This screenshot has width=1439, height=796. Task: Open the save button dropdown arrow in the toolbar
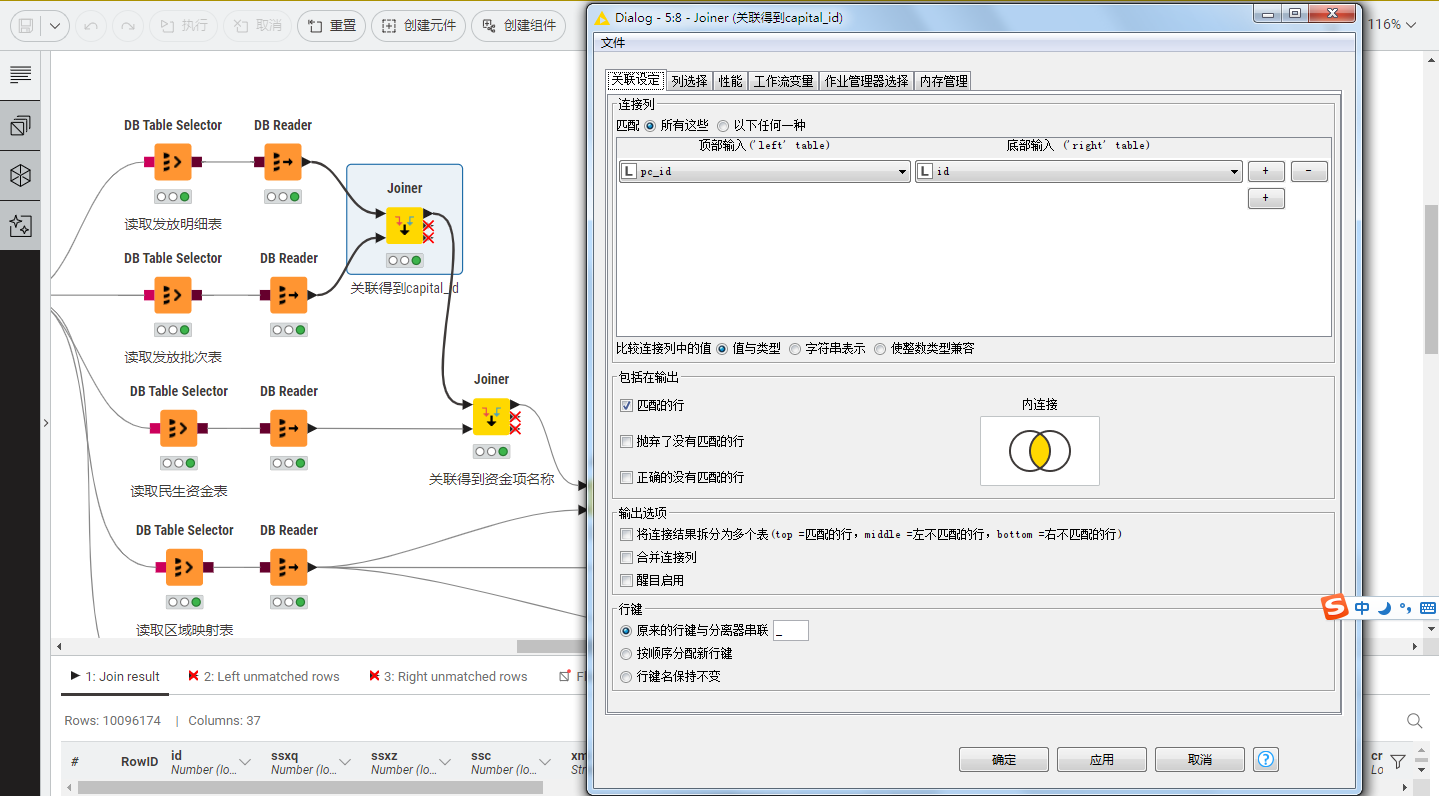pos(53,26)
